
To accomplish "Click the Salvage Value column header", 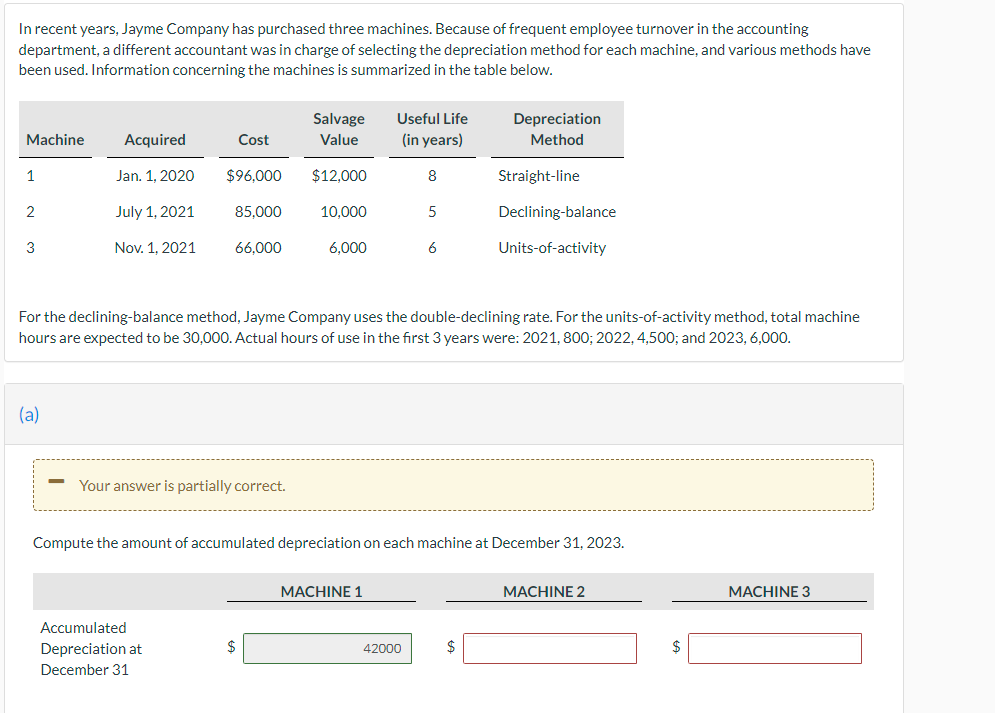I will click(x=339, y=129).
